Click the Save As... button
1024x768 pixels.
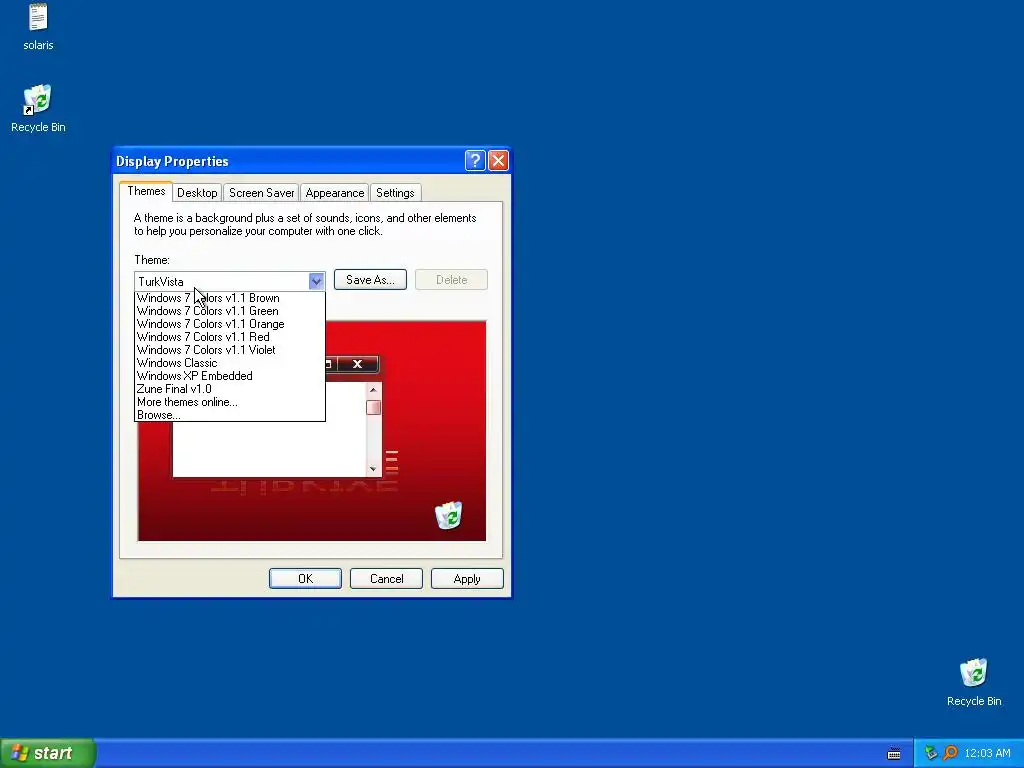(370, 280)
